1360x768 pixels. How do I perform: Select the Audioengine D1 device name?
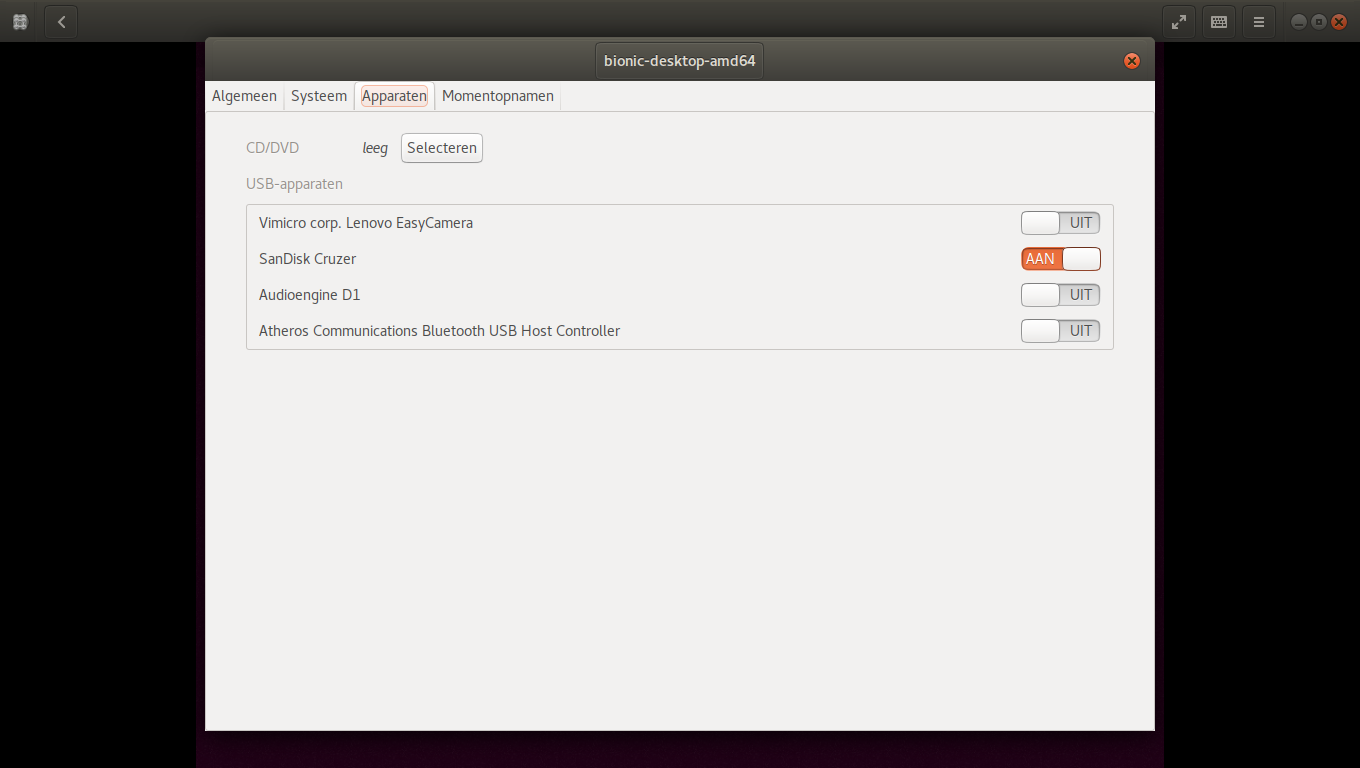(309, 295)
